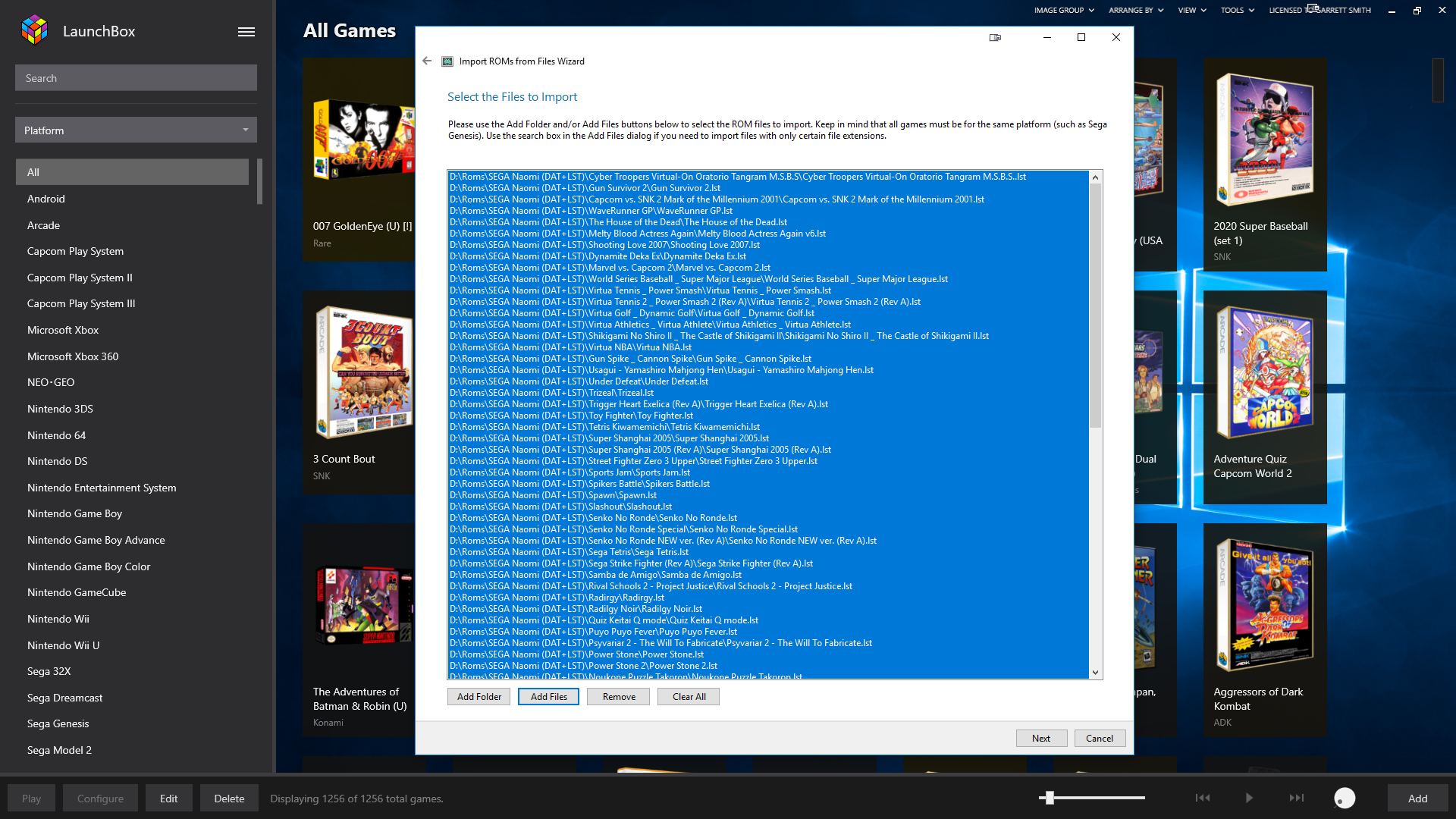Open the View menu

coord(1191,11)
